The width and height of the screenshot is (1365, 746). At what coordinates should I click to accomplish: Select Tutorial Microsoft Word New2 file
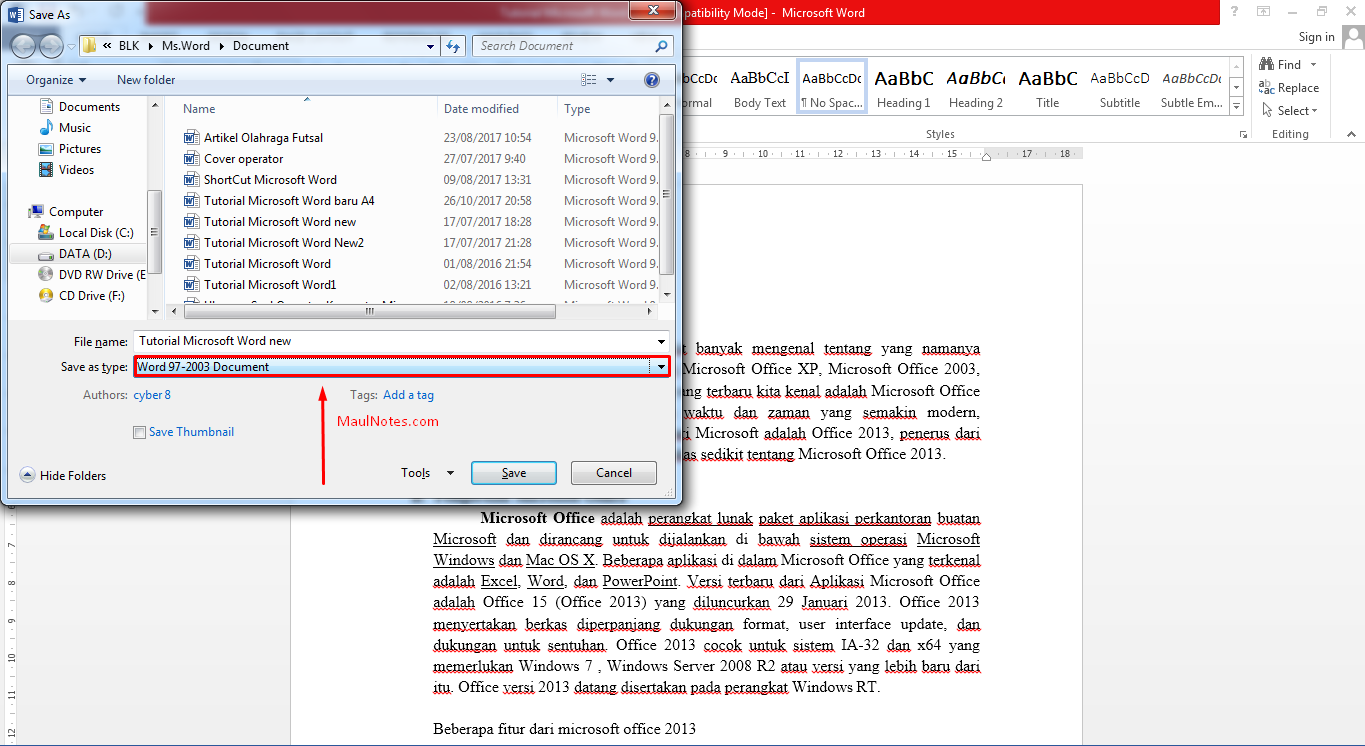pyautogui.click(x=284, y=243)
